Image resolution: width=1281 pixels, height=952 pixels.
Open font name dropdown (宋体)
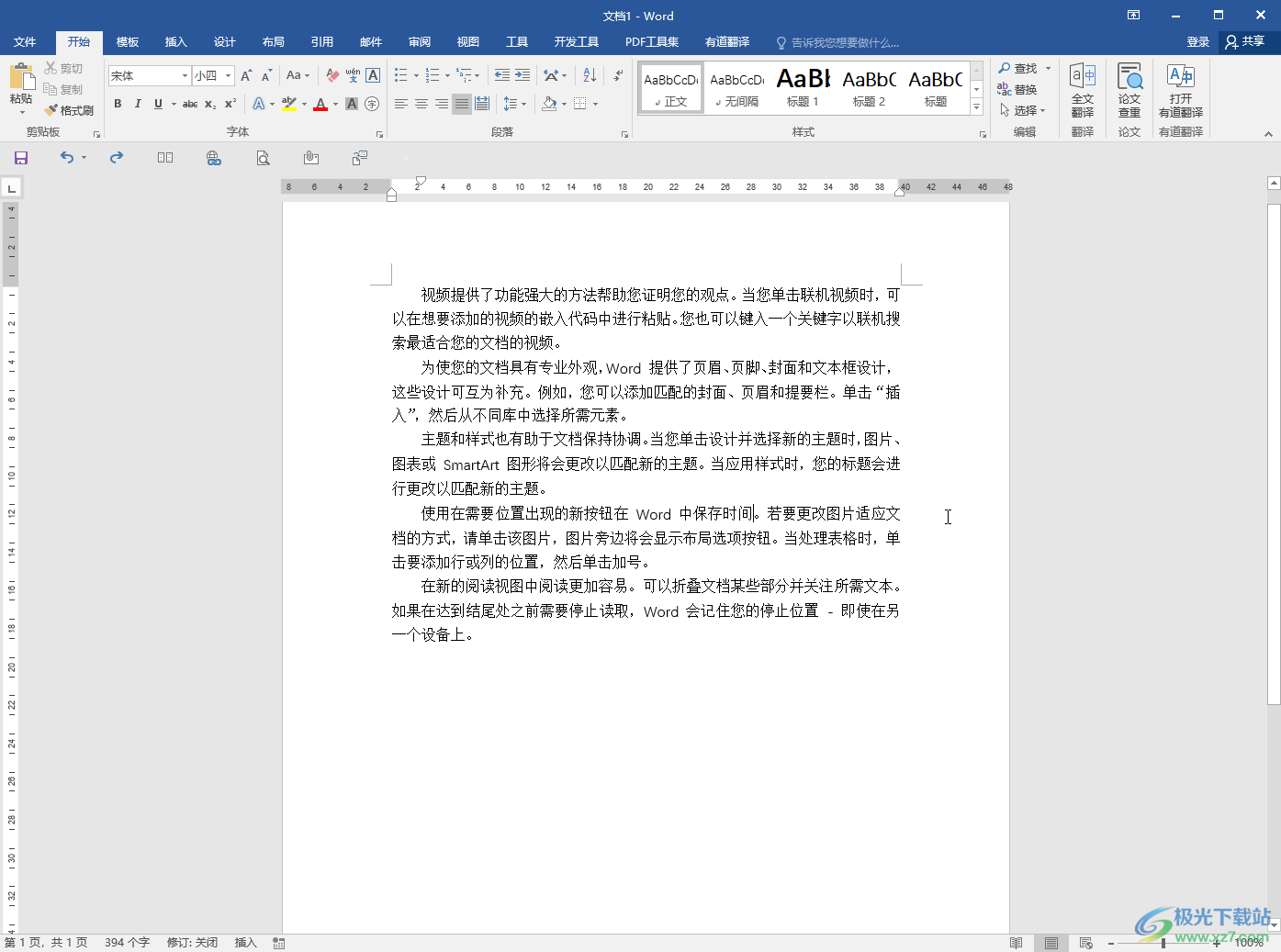coord(185,75)
